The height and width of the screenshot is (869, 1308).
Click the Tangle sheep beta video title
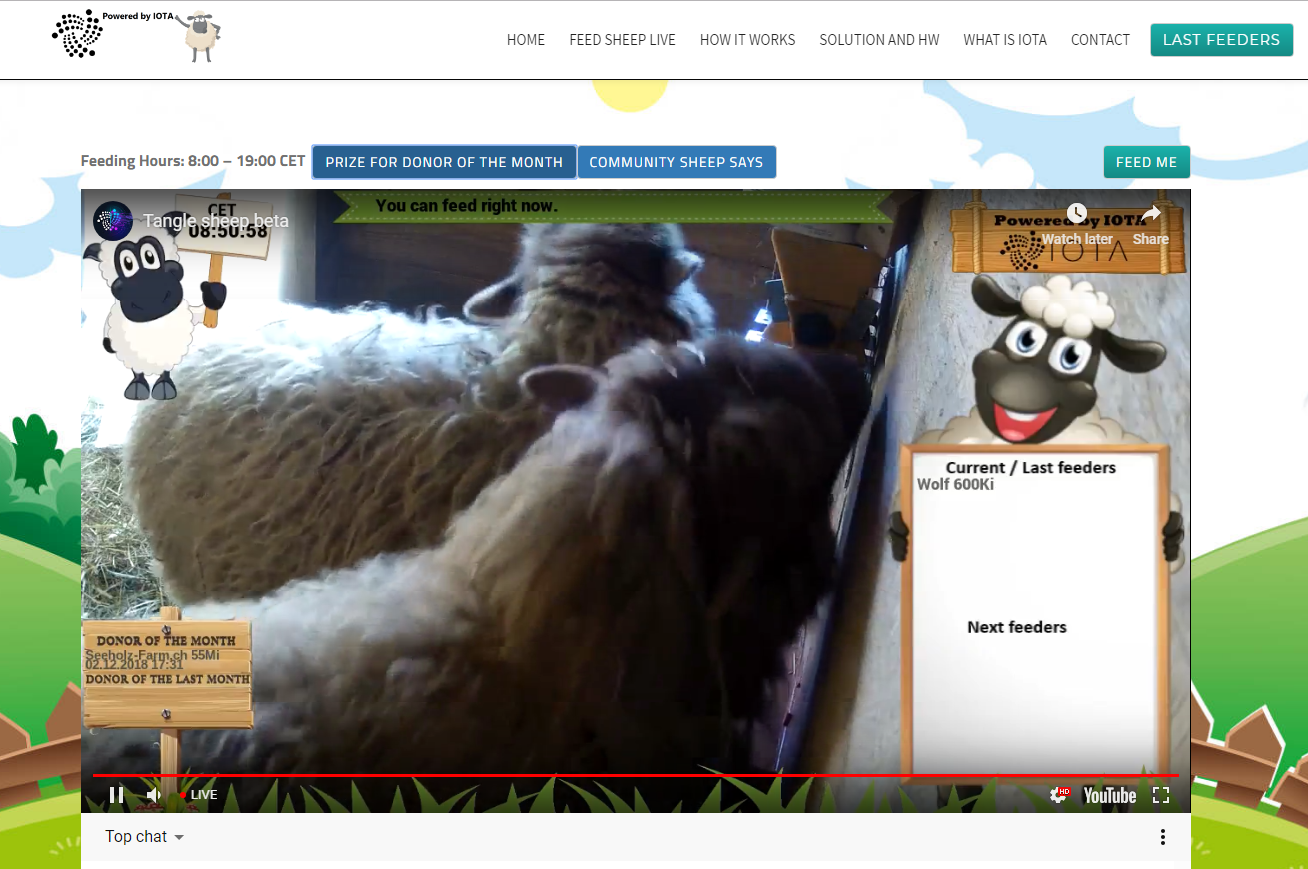click(216, 221)
